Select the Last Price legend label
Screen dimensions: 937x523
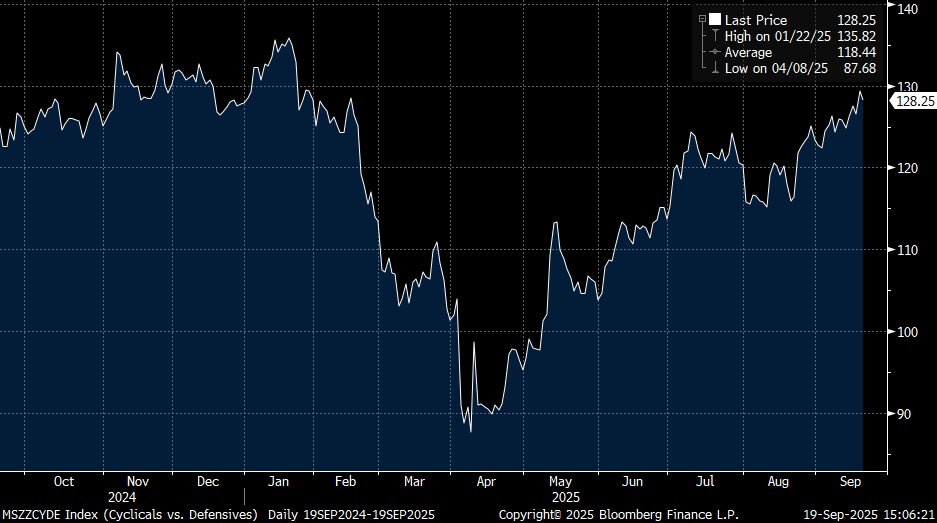[756, 20]
